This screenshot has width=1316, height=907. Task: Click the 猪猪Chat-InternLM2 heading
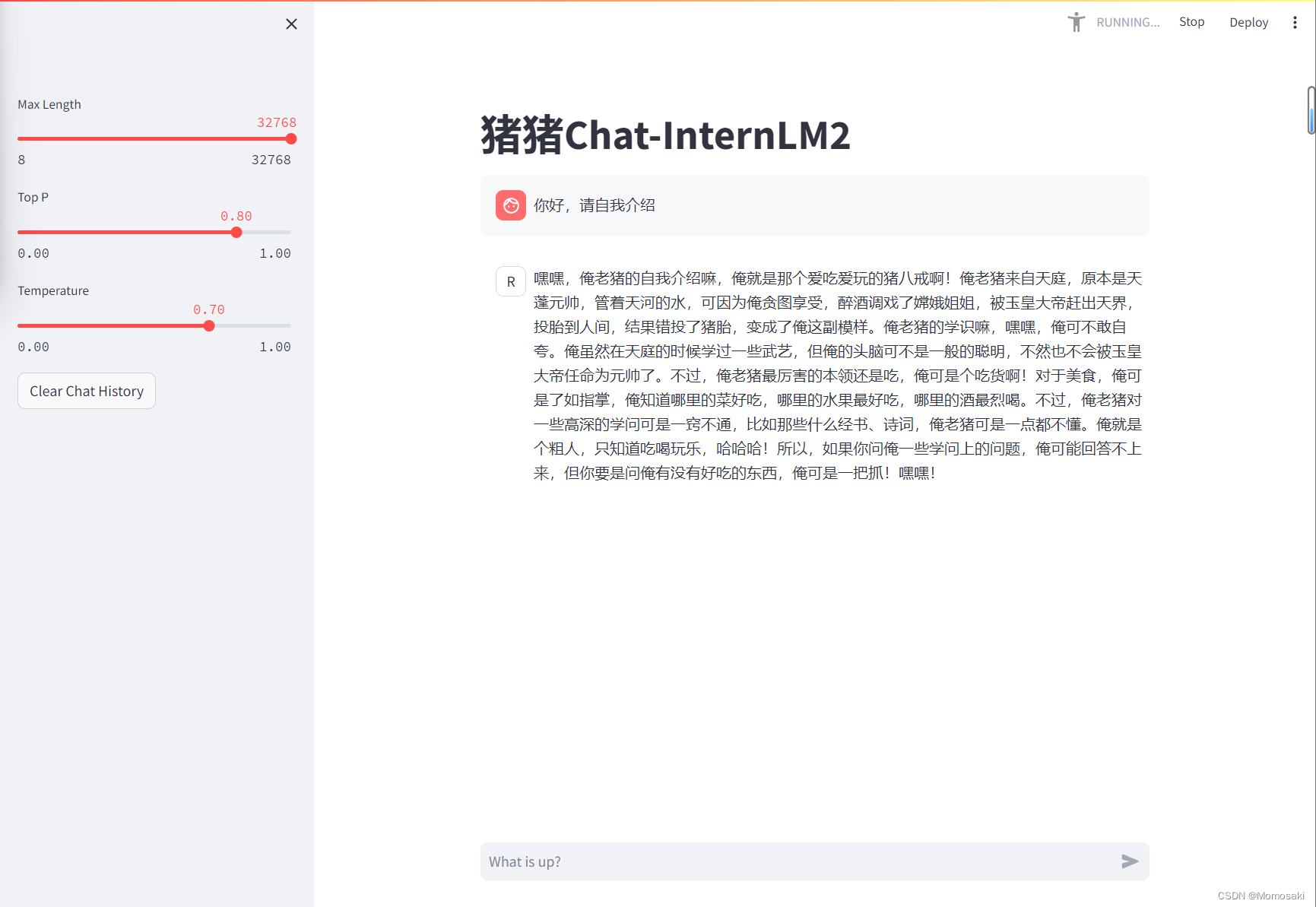click(665, 135)
